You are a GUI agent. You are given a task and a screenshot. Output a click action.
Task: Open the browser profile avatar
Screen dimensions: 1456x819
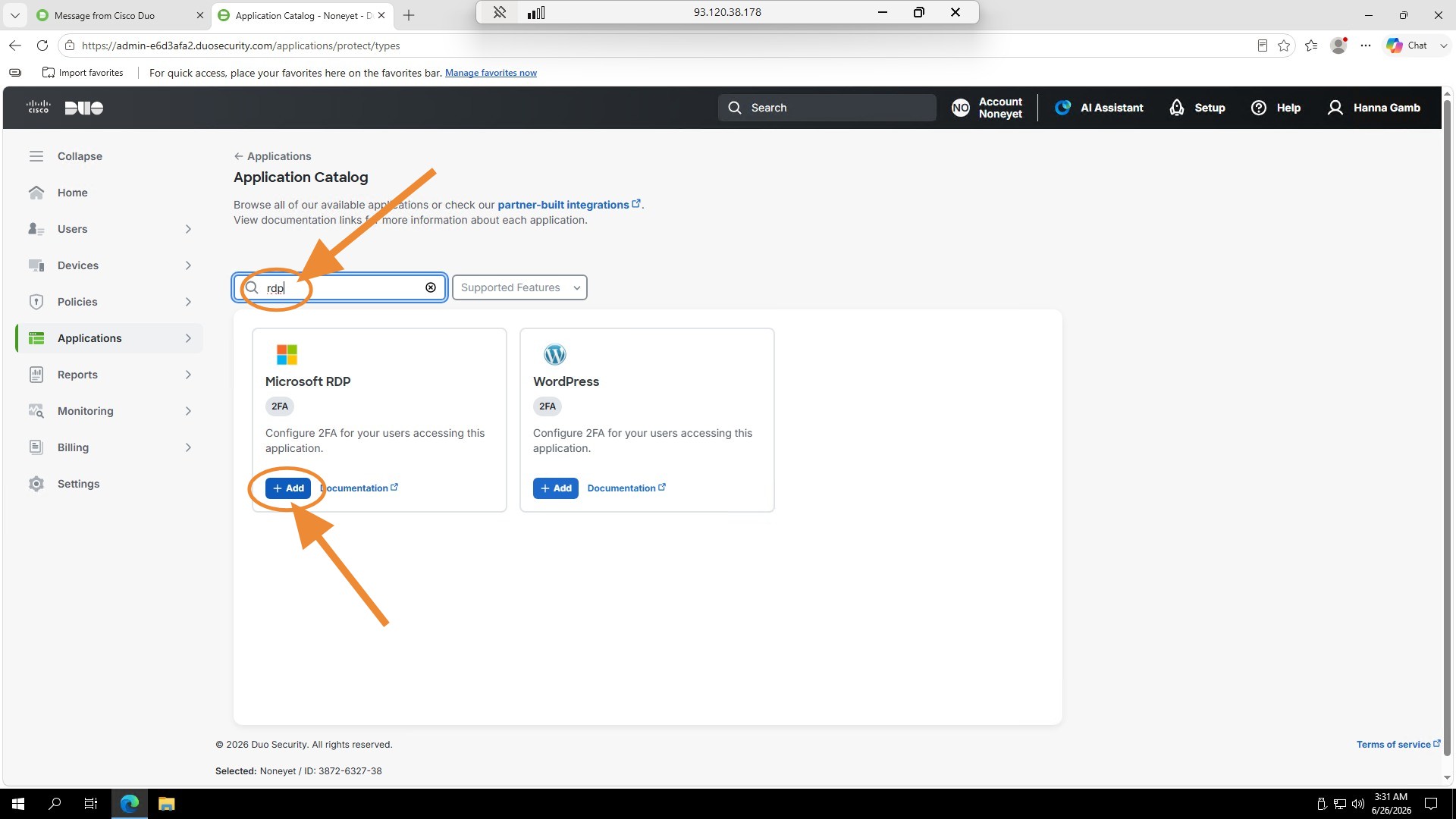click(x=1338, y=45)
